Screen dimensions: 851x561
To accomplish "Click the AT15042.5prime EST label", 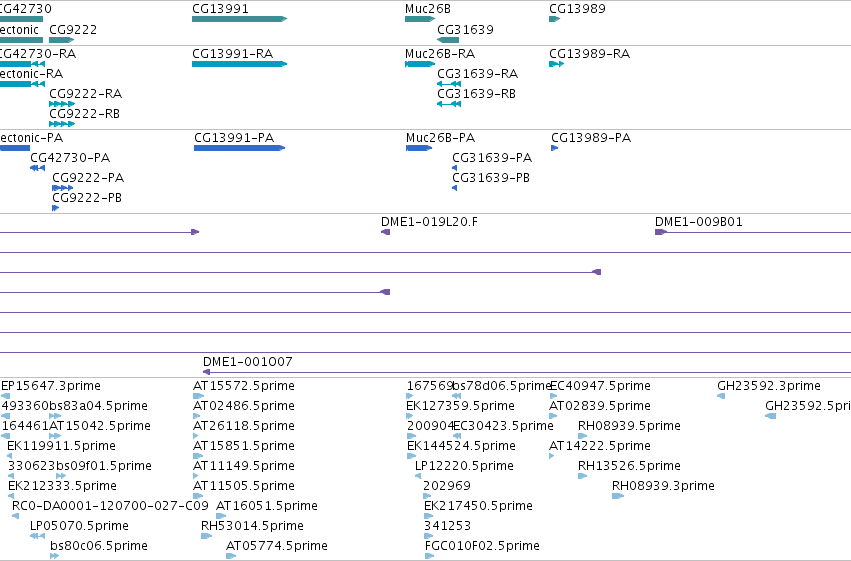I will 100,426.
